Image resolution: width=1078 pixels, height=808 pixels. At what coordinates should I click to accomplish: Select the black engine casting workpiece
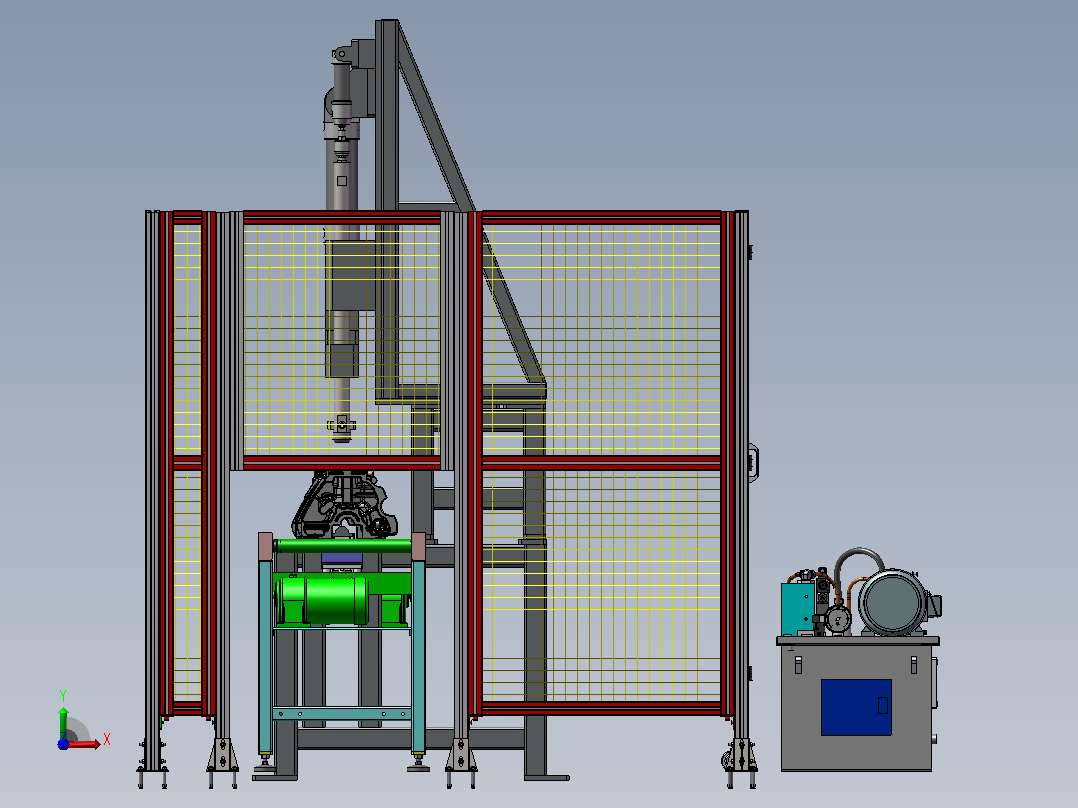(x=344, y=504)
